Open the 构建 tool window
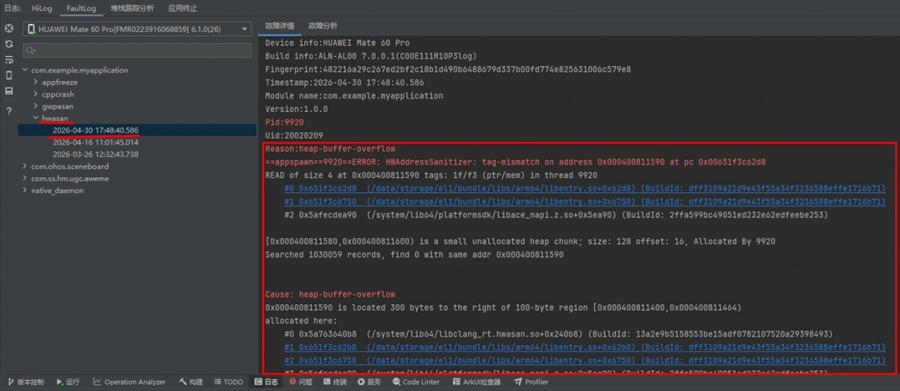 point(191,382)
